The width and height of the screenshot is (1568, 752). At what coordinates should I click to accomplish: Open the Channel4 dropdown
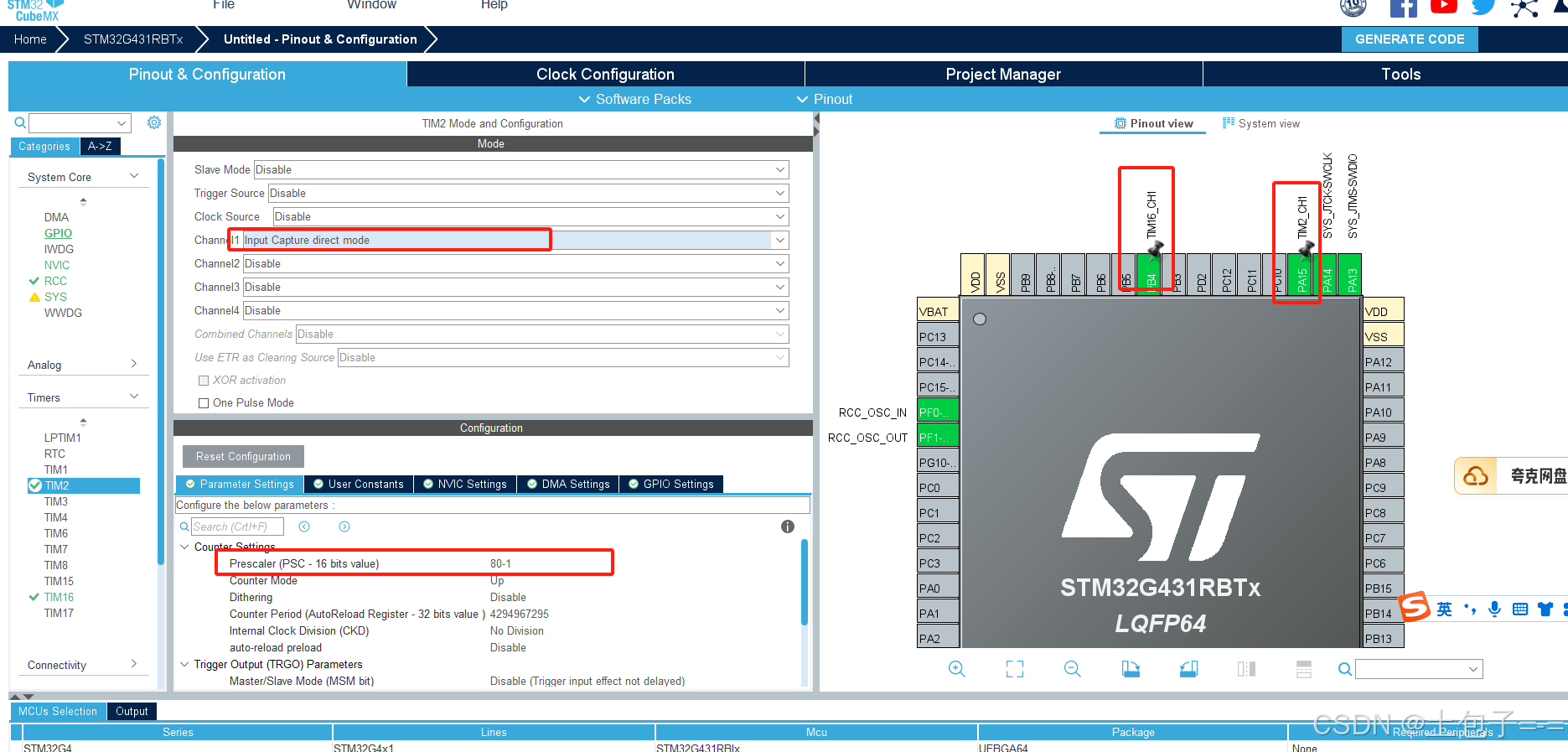516,310
